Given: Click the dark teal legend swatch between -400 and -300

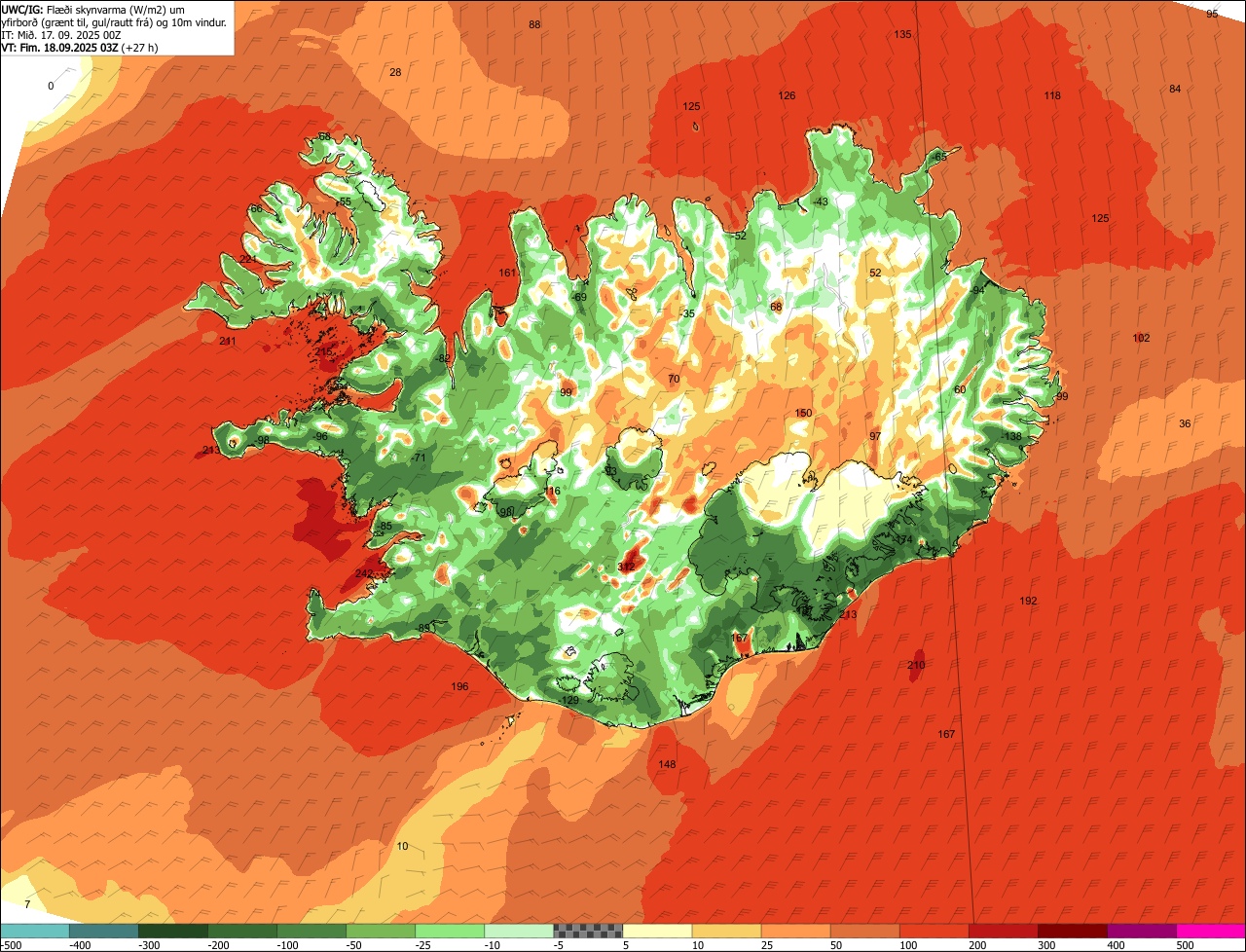Looking at the screenshot, I should click(x=104, y=931).
